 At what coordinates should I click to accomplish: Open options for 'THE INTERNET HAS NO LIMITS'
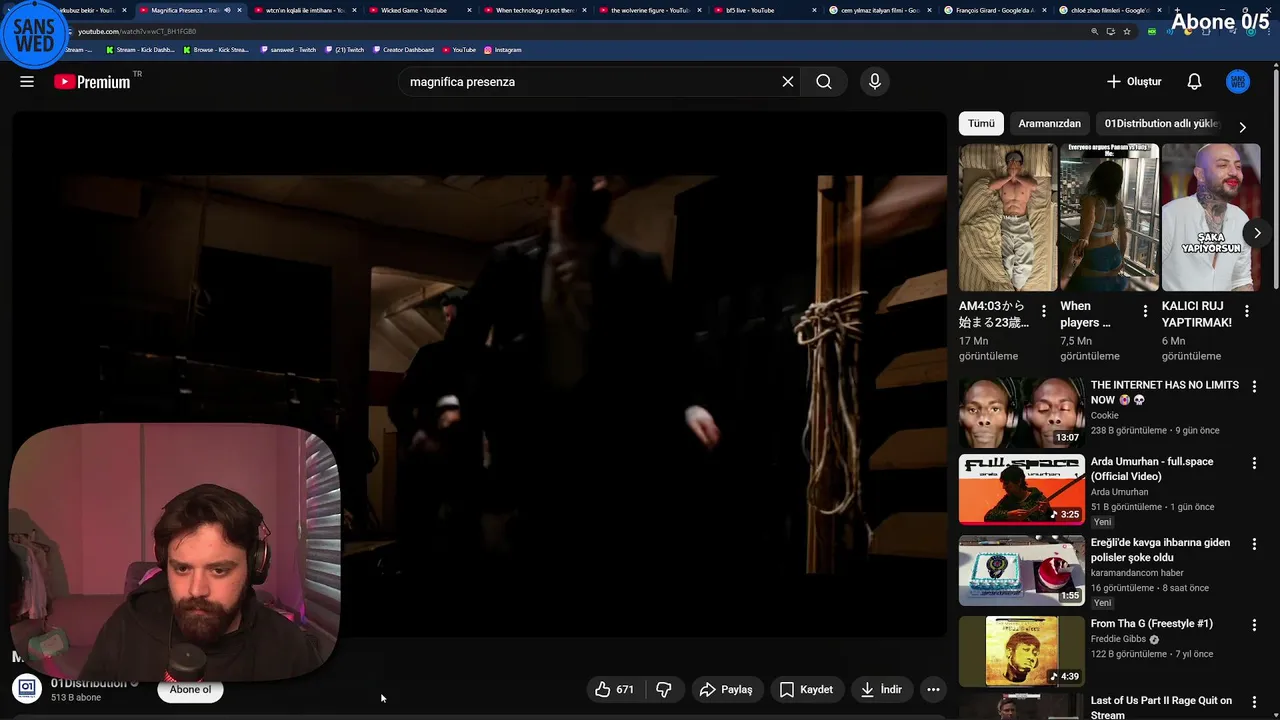[x=1254, y=386]
